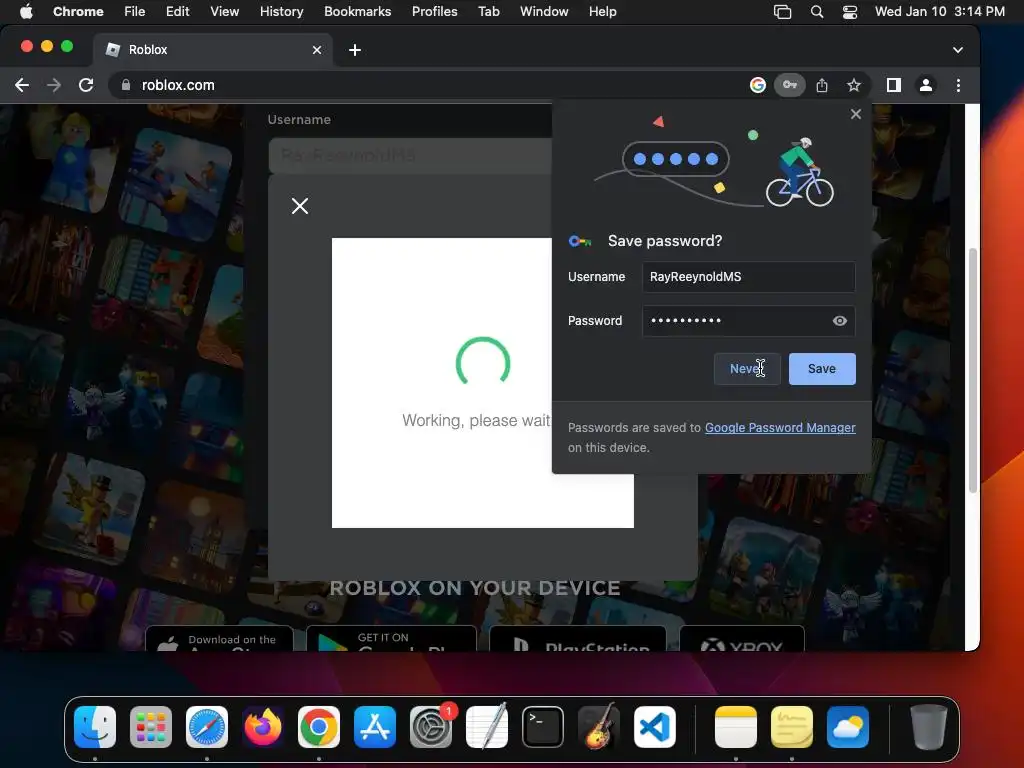
Task: Open TextEdit from the dock
Action: (x=487, y=727)
